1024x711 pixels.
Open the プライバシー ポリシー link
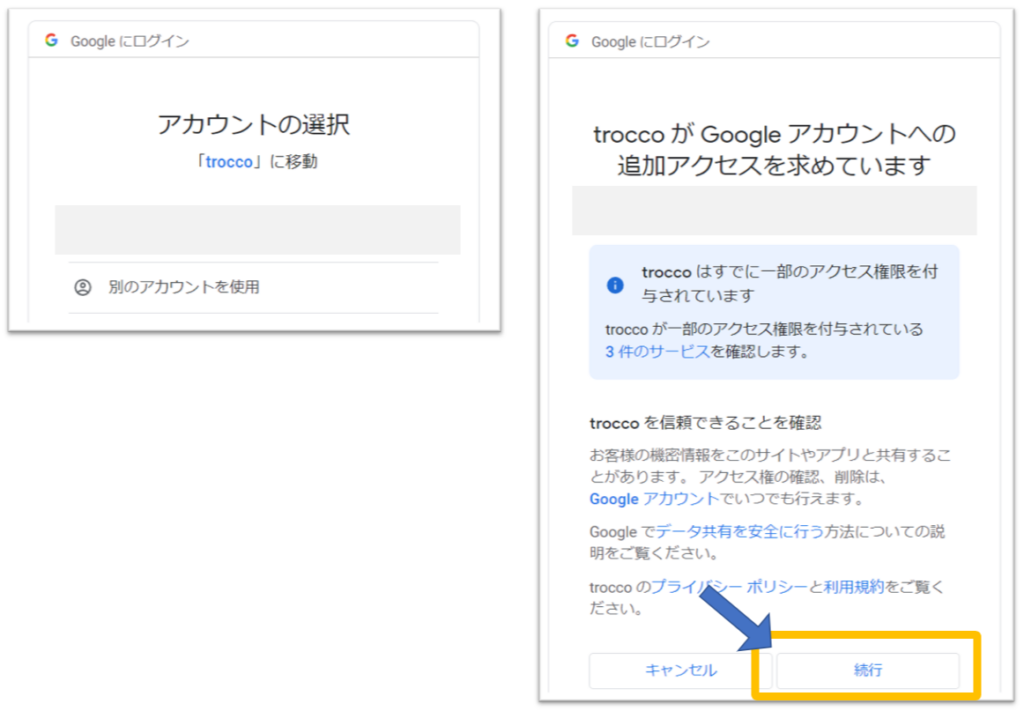point(729,587)
